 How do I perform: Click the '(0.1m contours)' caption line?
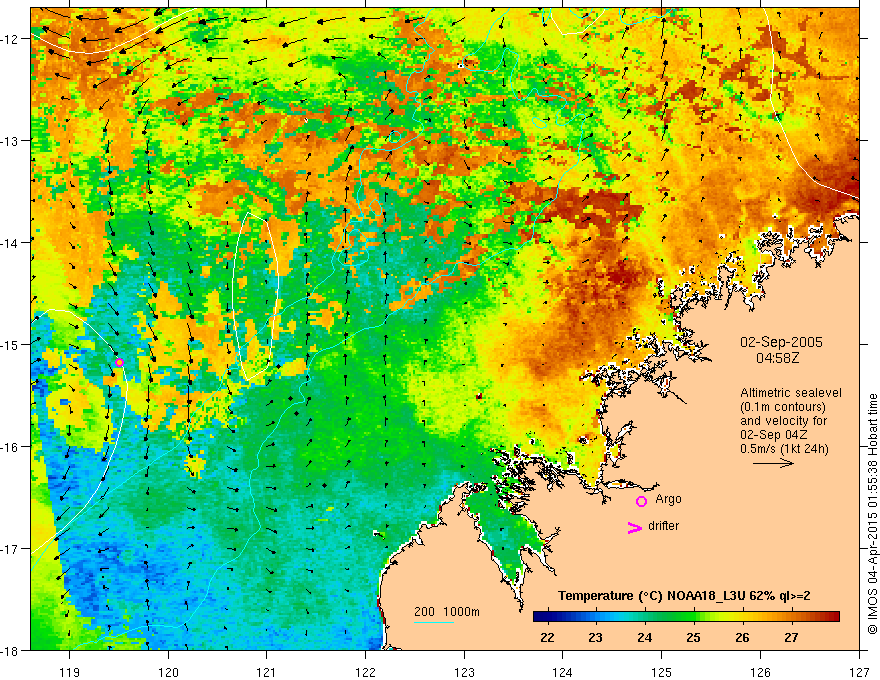click(x=783, y=407)
